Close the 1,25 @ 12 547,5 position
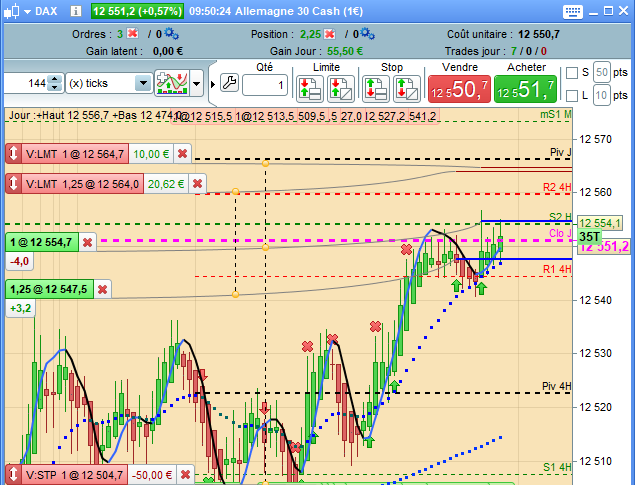Image resolution: width=635 pixels, height=485 pixels. [x=102, y=289]
